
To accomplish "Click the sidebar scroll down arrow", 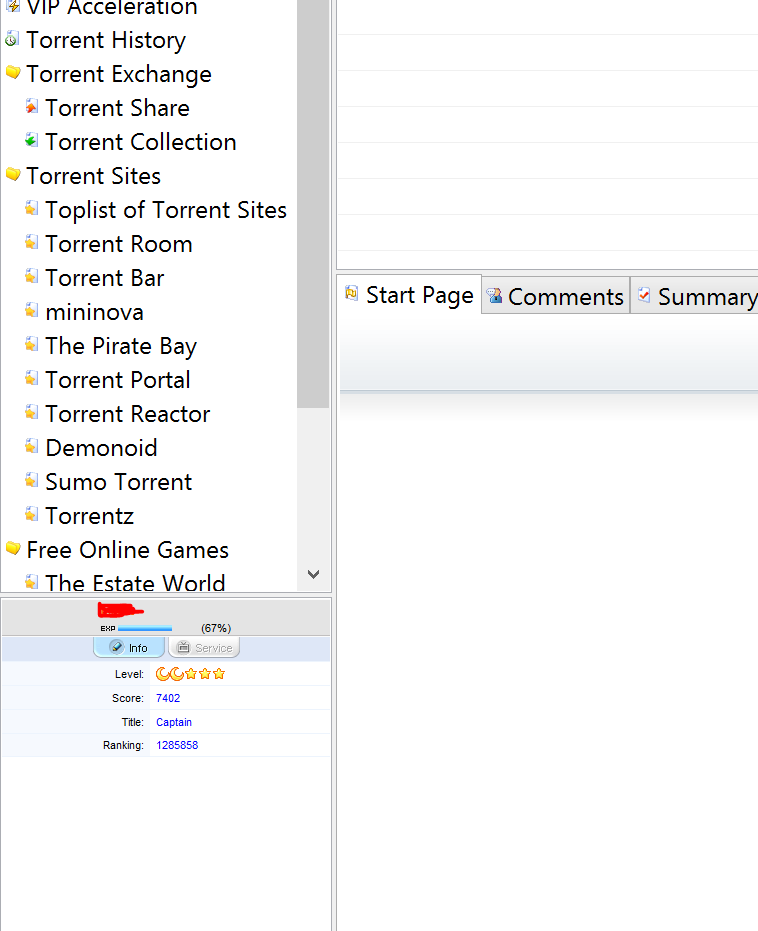I will (313, 574).
